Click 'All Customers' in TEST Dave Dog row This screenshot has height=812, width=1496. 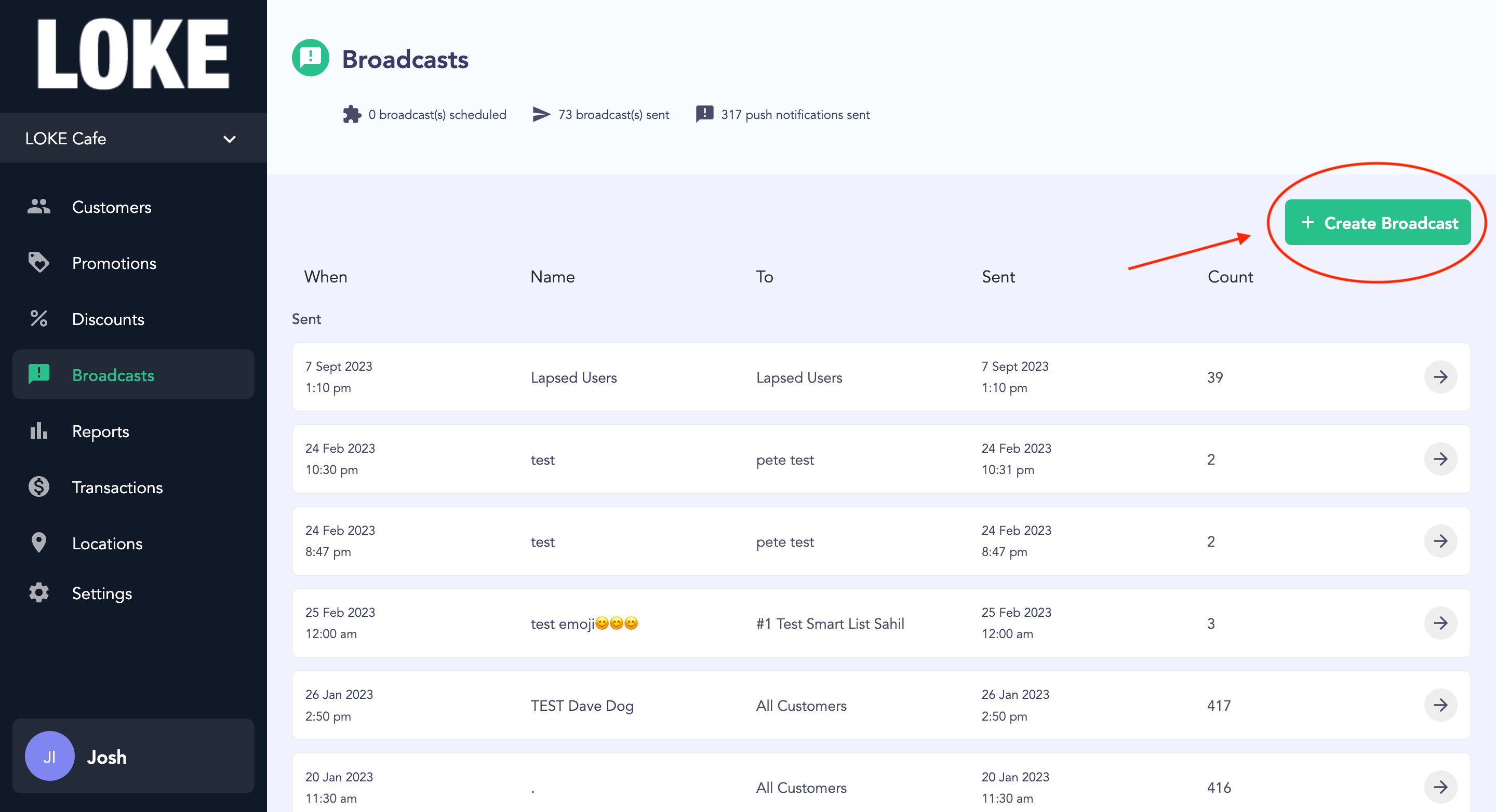801,706
